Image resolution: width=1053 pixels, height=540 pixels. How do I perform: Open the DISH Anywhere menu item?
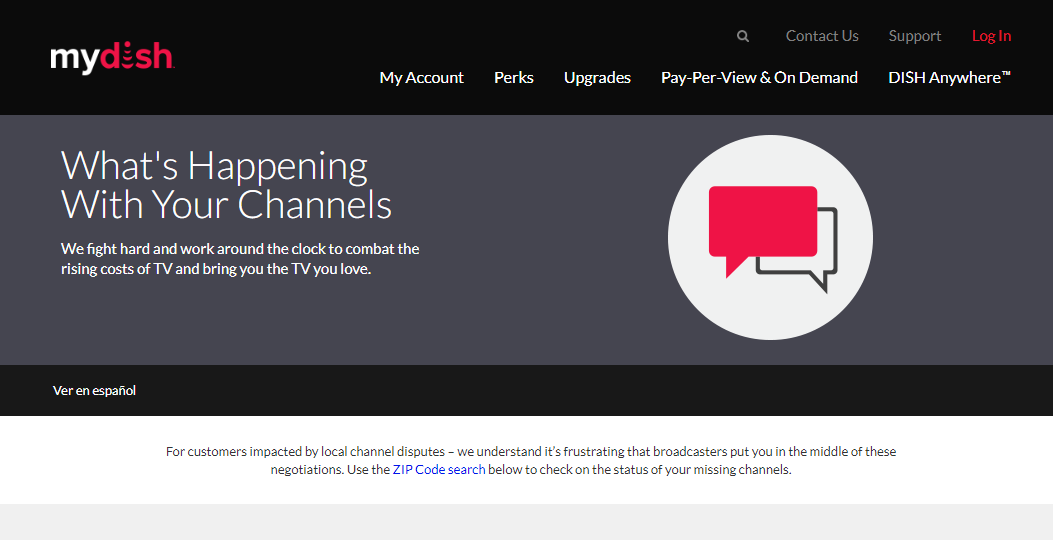[949, 77]
